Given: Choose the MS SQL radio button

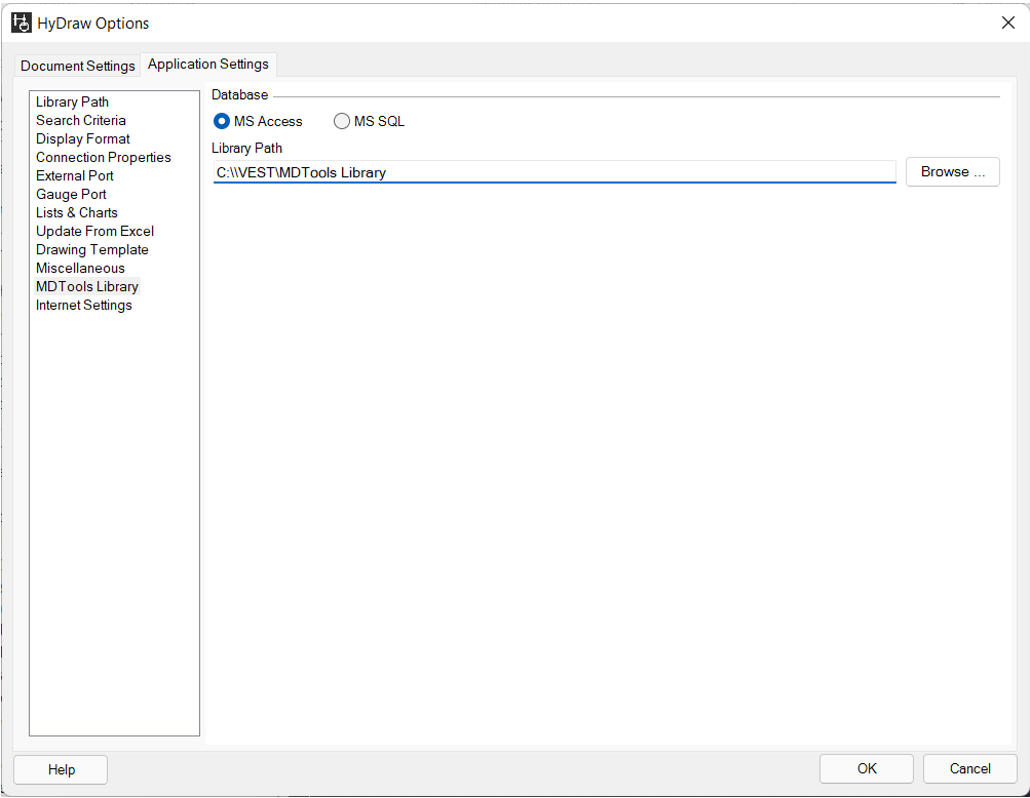Looking at the screenshot, I should point(342,121).
